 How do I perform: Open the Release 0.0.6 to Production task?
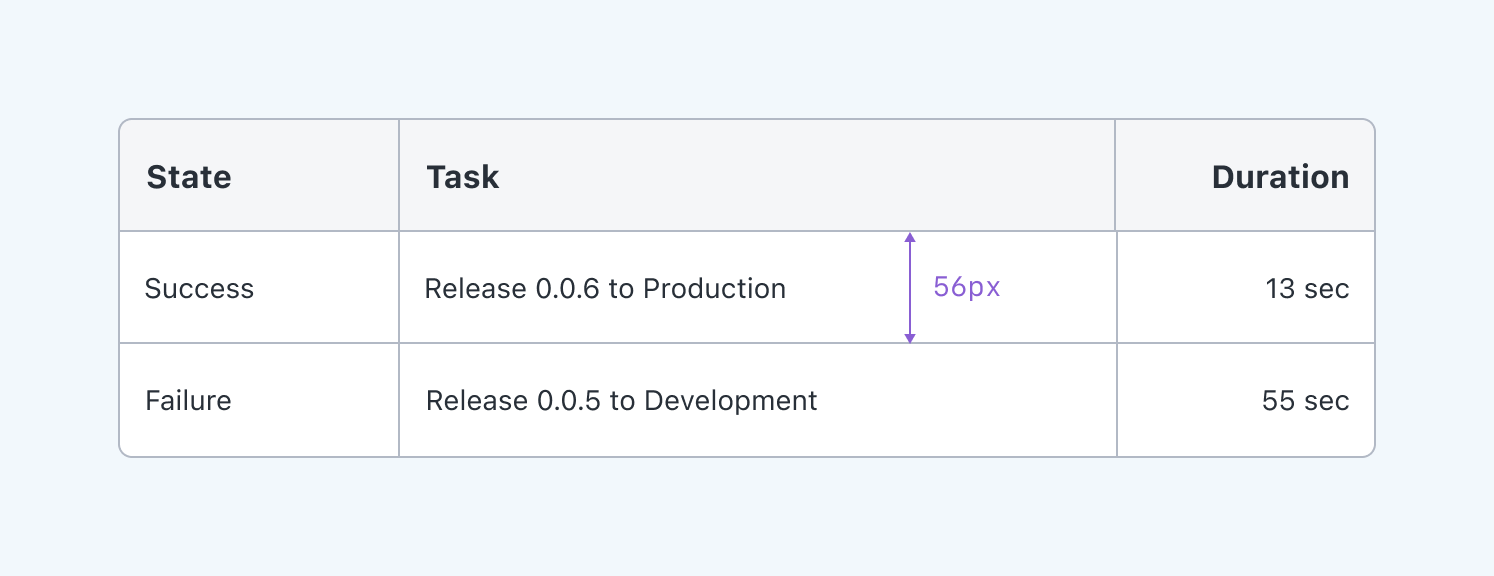[x=605, y=289]
